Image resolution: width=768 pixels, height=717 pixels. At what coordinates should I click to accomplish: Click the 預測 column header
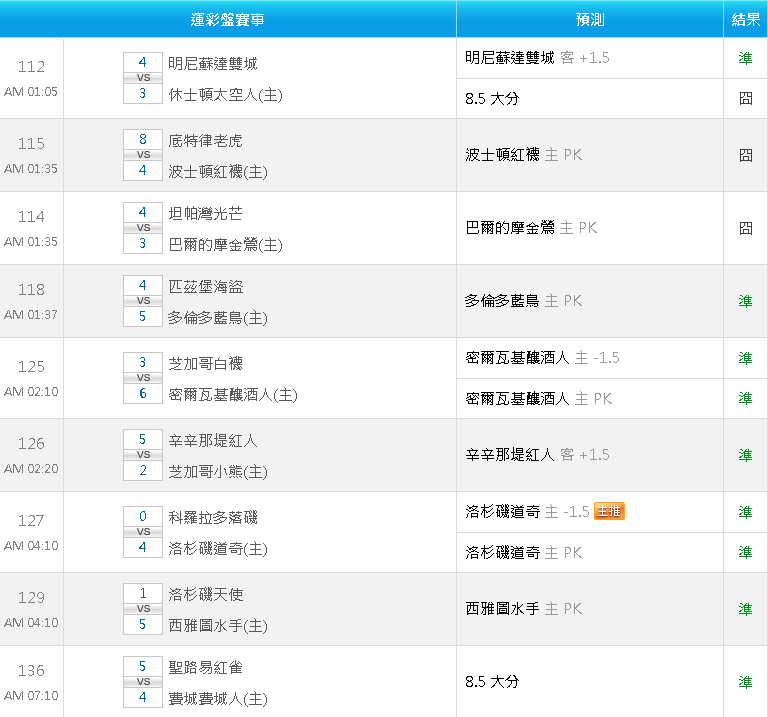tap(590, 19)
